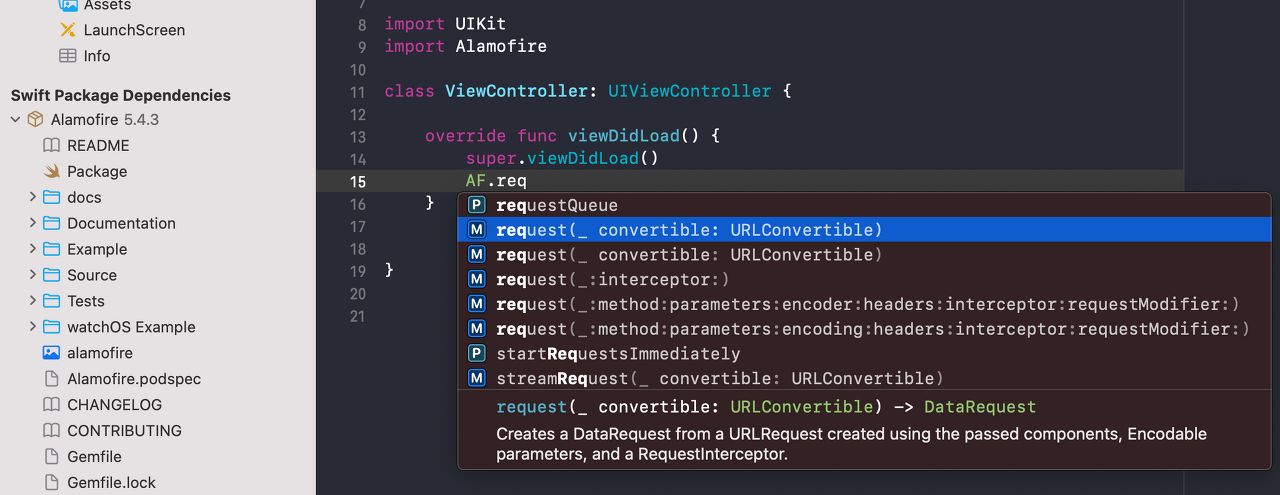Choose streamRequest(_ convertible:) completion

864,378
